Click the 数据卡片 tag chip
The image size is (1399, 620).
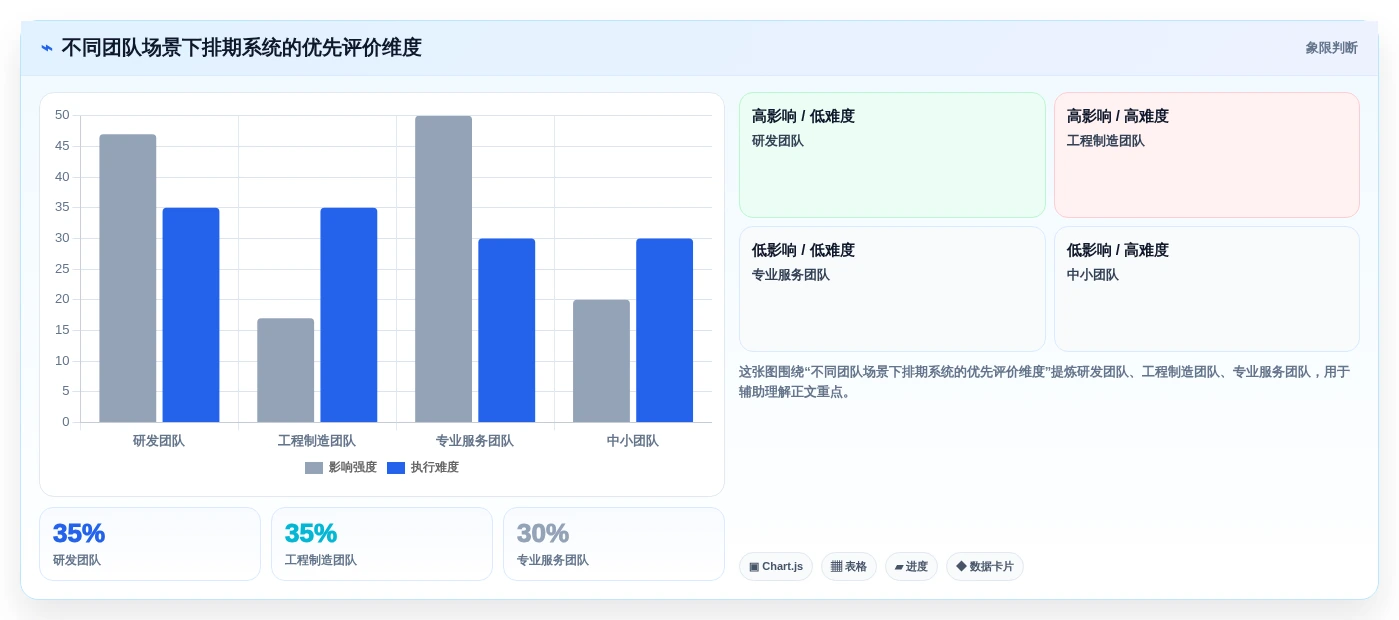[985, 567]
